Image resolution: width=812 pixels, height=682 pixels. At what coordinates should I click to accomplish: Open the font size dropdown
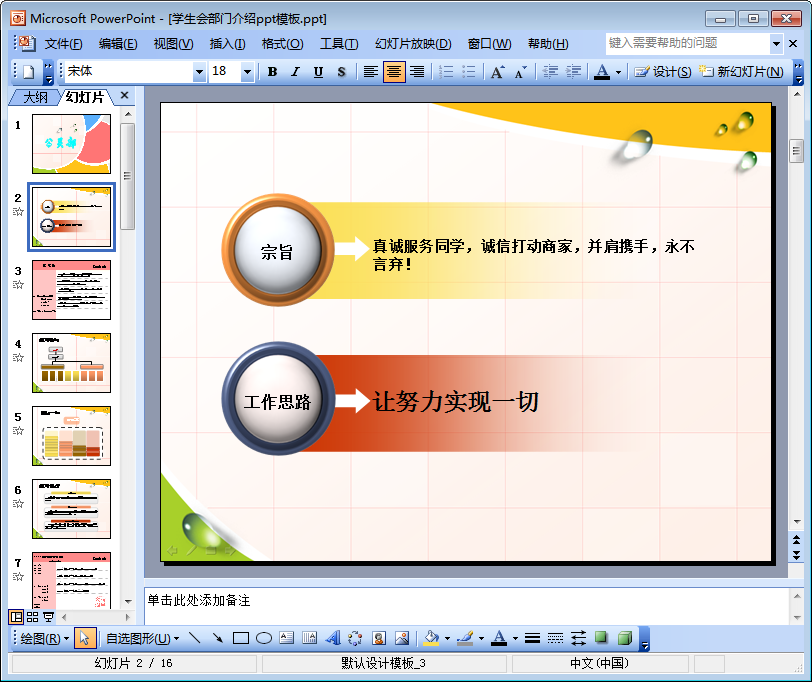[x=248, y=72]
